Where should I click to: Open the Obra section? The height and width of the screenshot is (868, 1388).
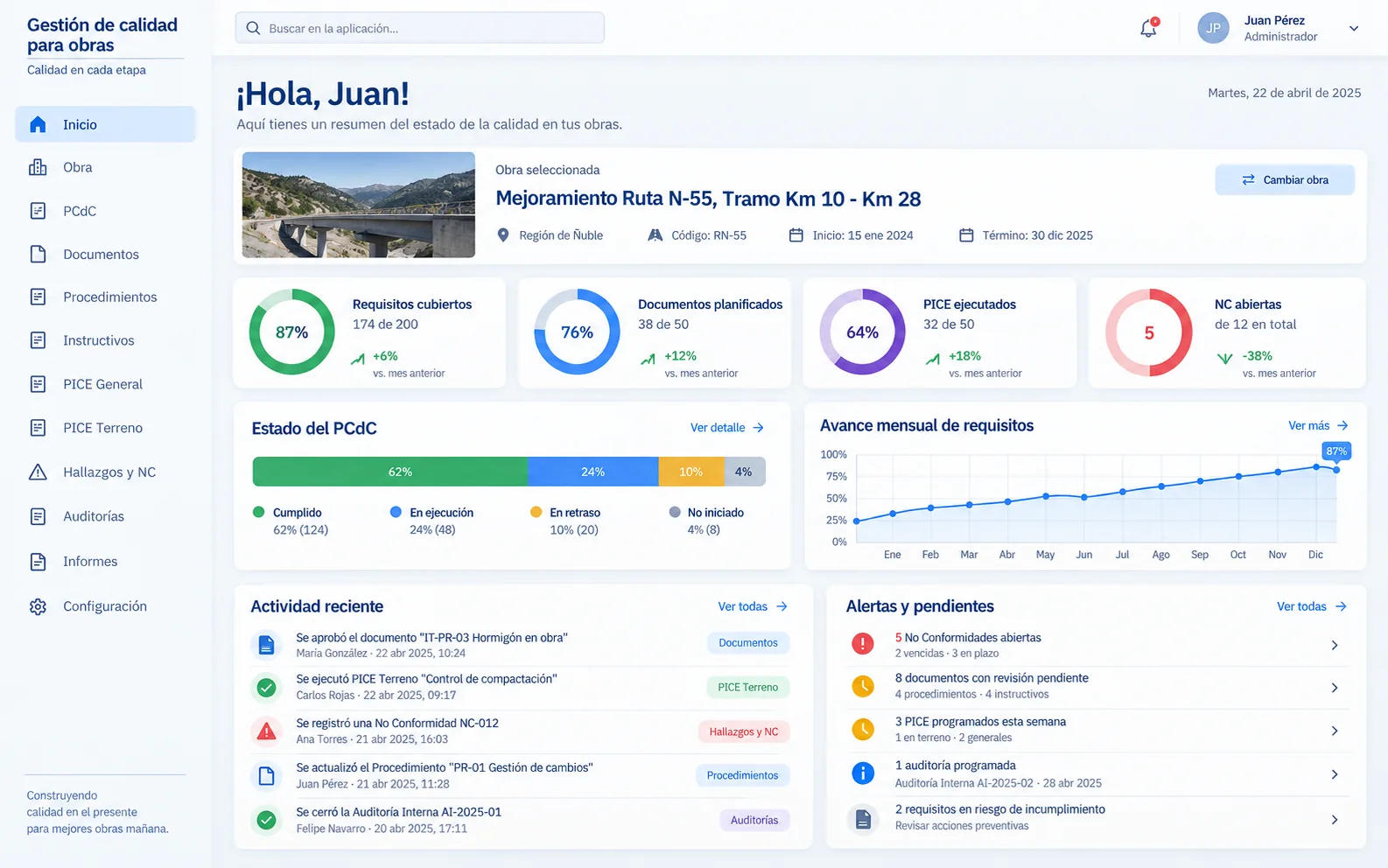105,167
